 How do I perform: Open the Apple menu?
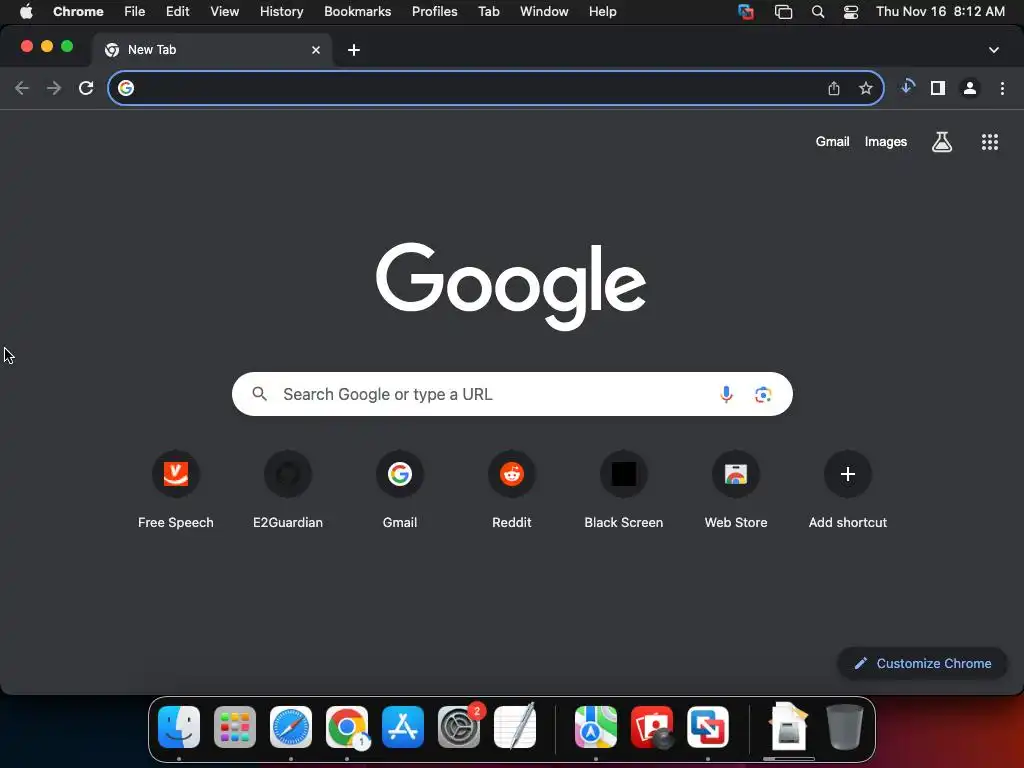point(26,12)
